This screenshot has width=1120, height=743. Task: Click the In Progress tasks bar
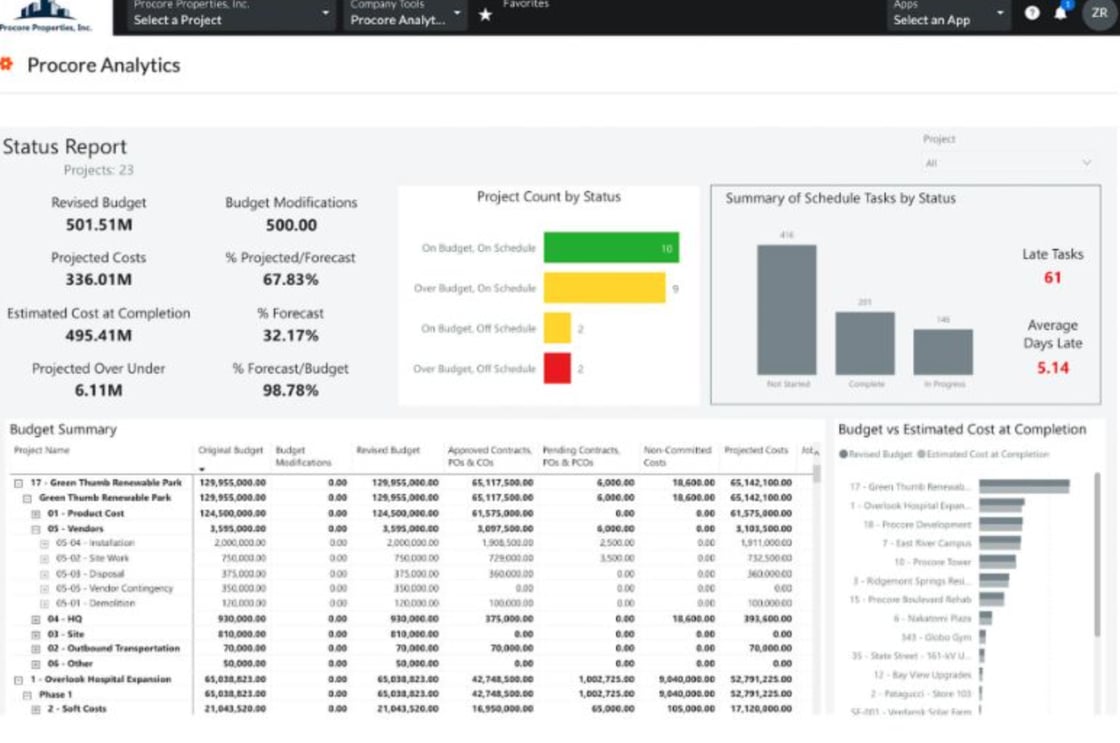(943, 351)
